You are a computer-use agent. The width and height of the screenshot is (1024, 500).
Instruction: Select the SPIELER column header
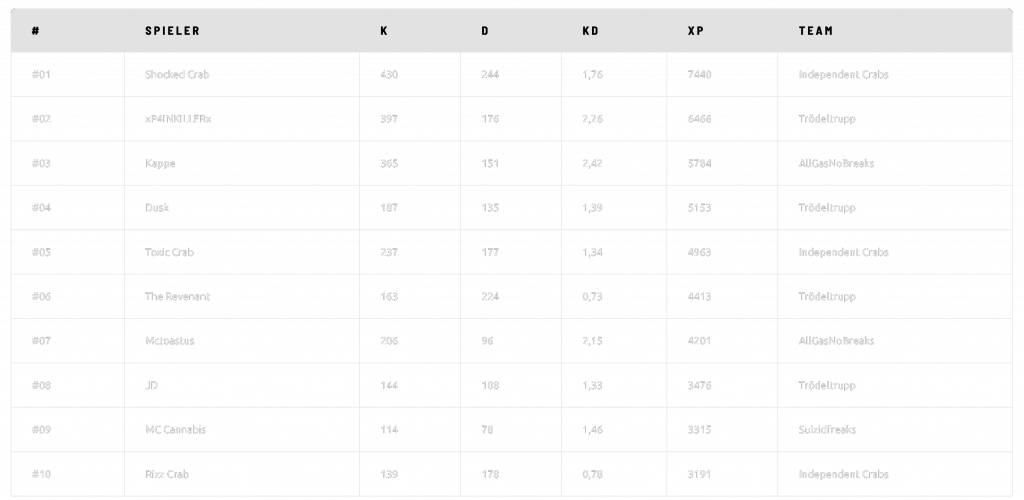tap(172, 31)
